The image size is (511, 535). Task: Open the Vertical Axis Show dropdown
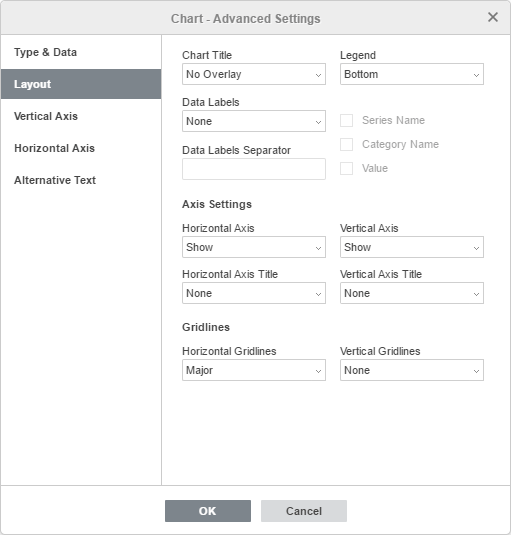[412, 247]
